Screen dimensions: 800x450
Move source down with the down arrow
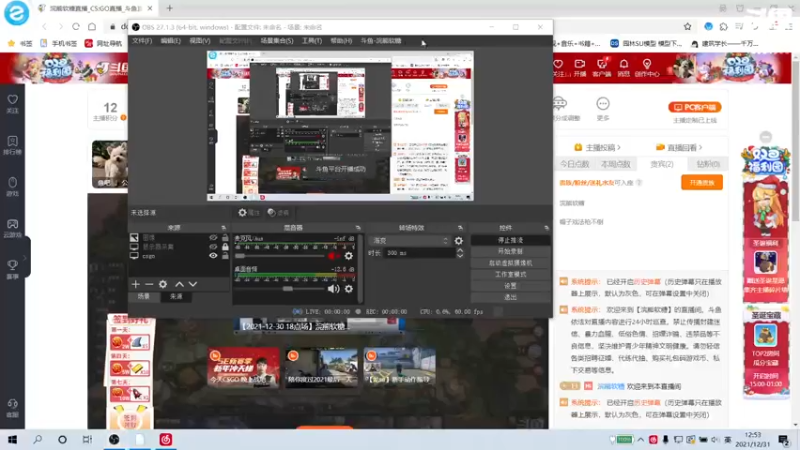(193, 284)
